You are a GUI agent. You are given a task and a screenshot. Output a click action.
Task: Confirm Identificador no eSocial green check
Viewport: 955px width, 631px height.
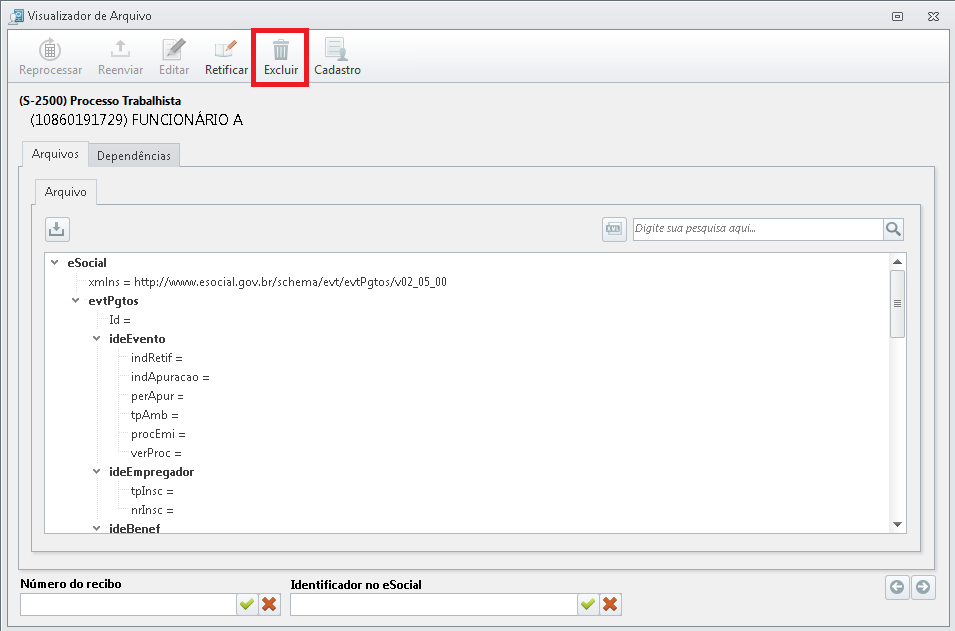coord(588,604)
